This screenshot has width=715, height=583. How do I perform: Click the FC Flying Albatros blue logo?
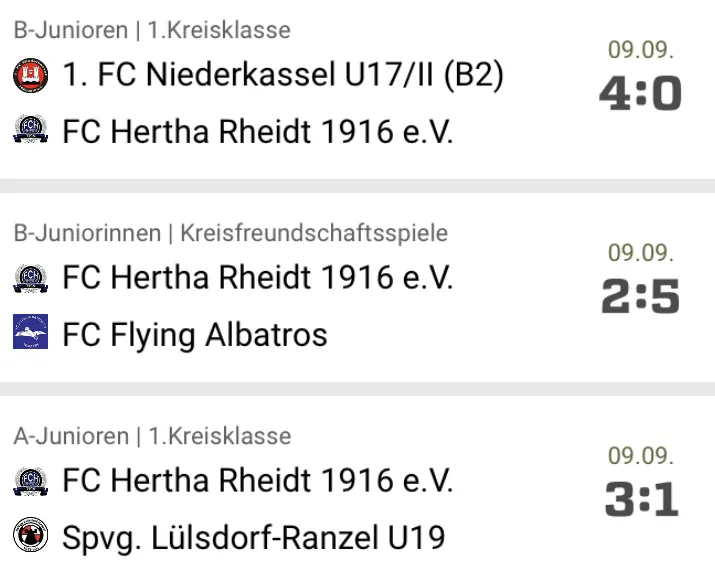[31, 331]
